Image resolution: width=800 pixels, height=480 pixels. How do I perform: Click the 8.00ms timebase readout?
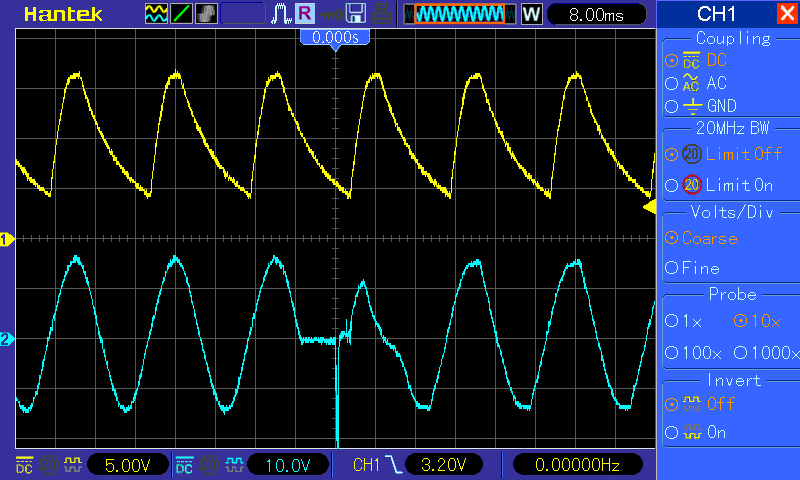point(596,14)
